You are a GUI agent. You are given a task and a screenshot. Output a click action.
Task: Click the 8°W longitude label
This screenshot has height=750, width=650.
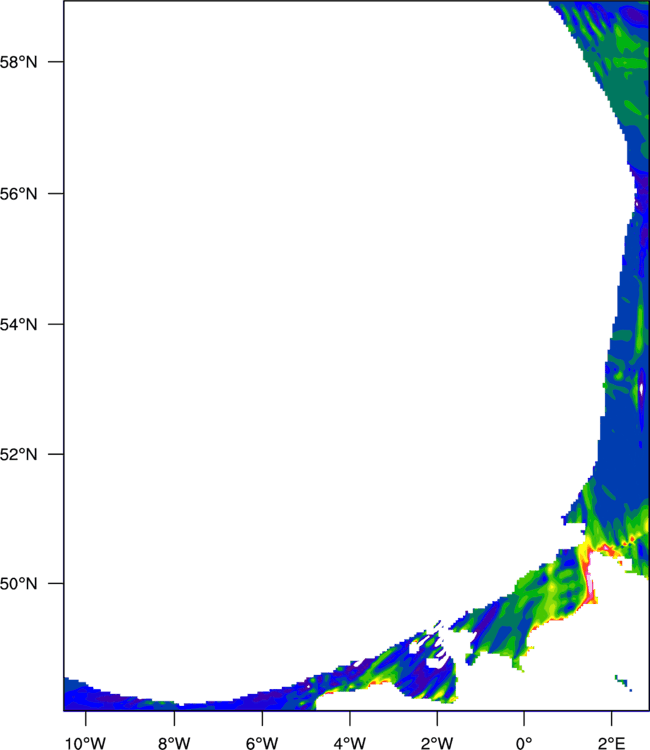coord(174,743)
